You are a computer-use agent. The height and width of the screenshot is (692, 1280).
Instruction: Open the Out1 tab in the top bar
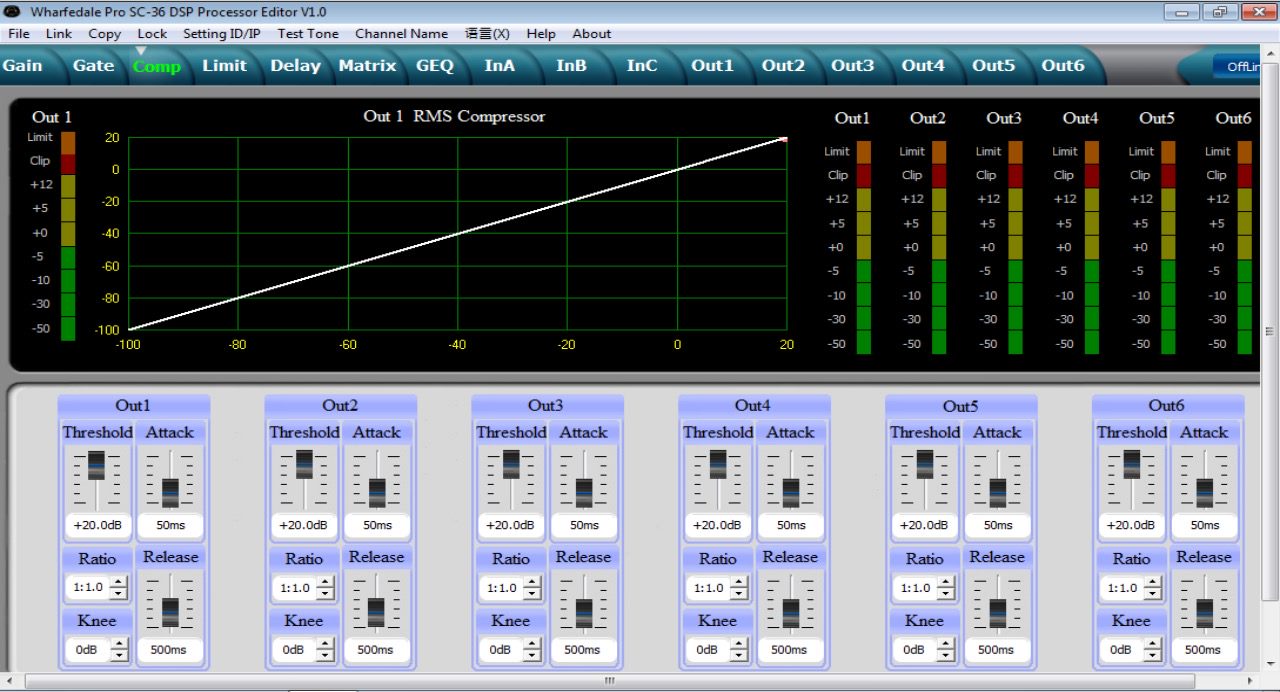coord(712,65)
